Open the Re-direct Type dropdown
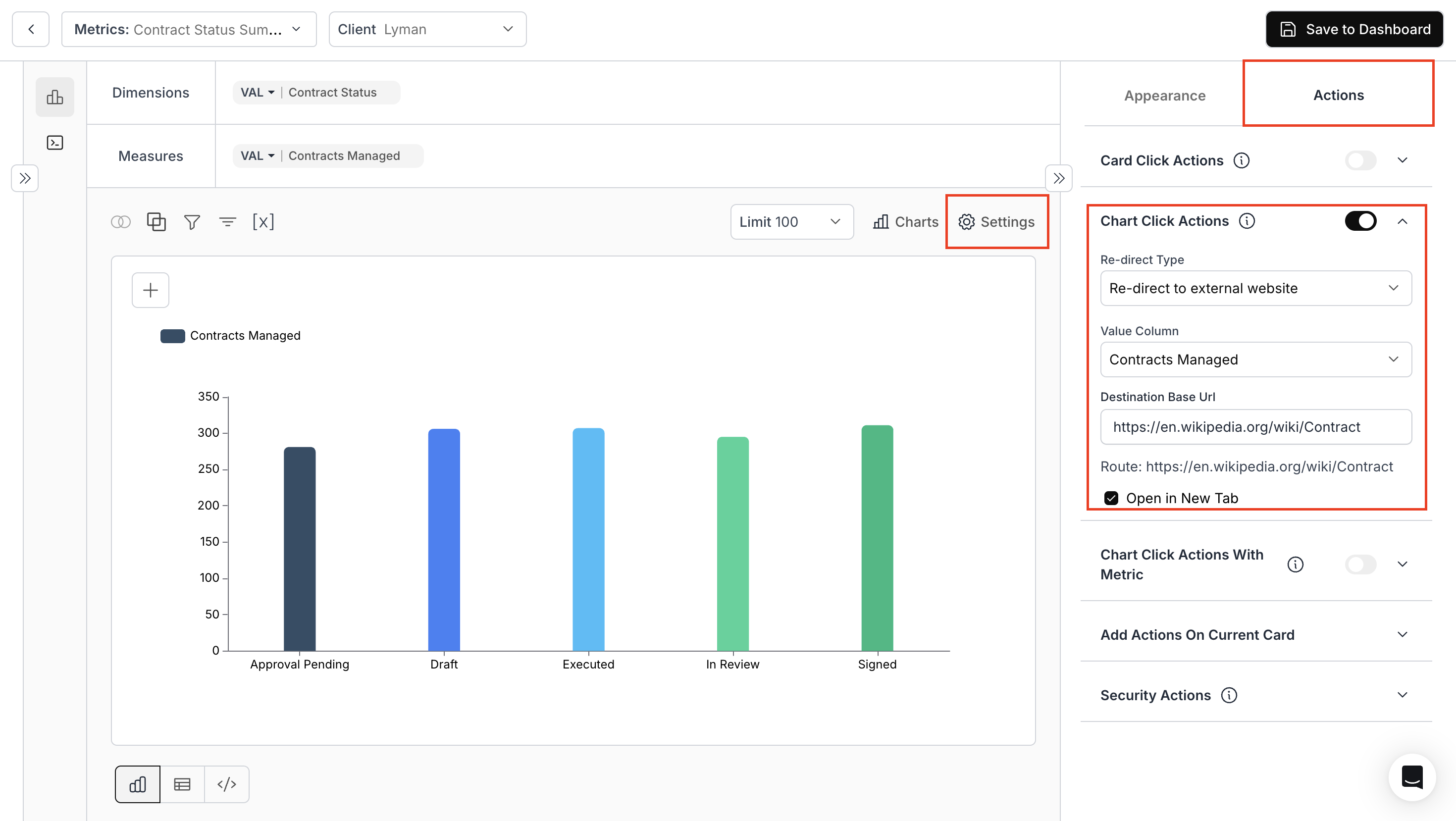This screenshot has height=821, width=1456. click(x=1255, y=288)
